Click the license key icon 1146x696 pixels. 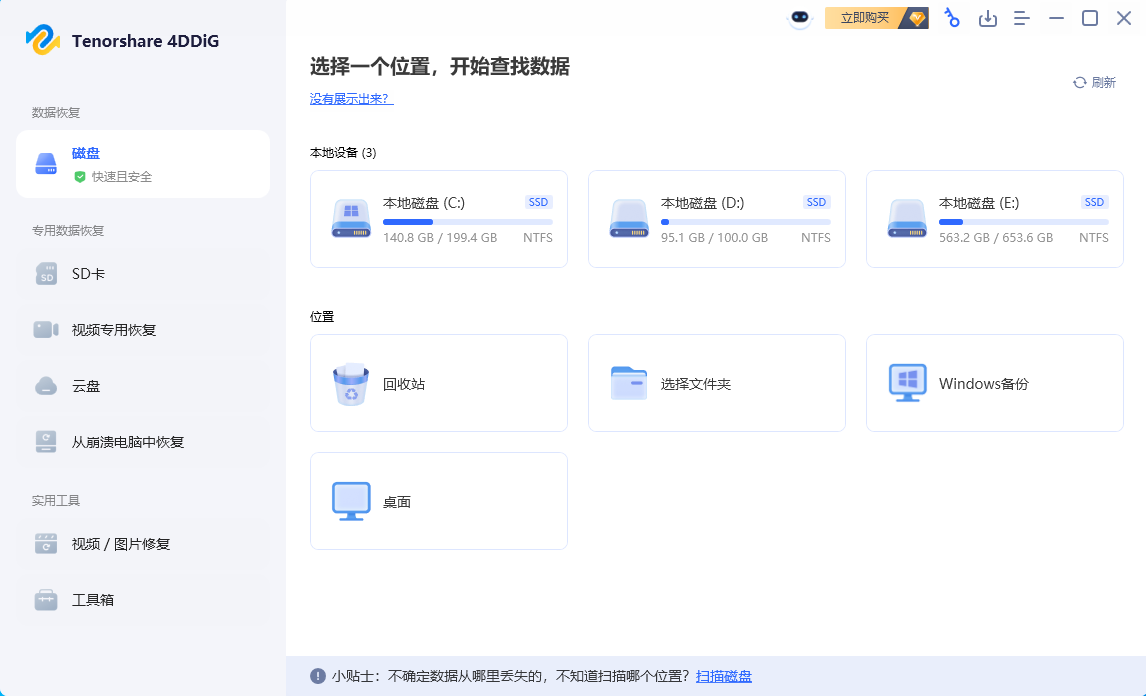951,17
